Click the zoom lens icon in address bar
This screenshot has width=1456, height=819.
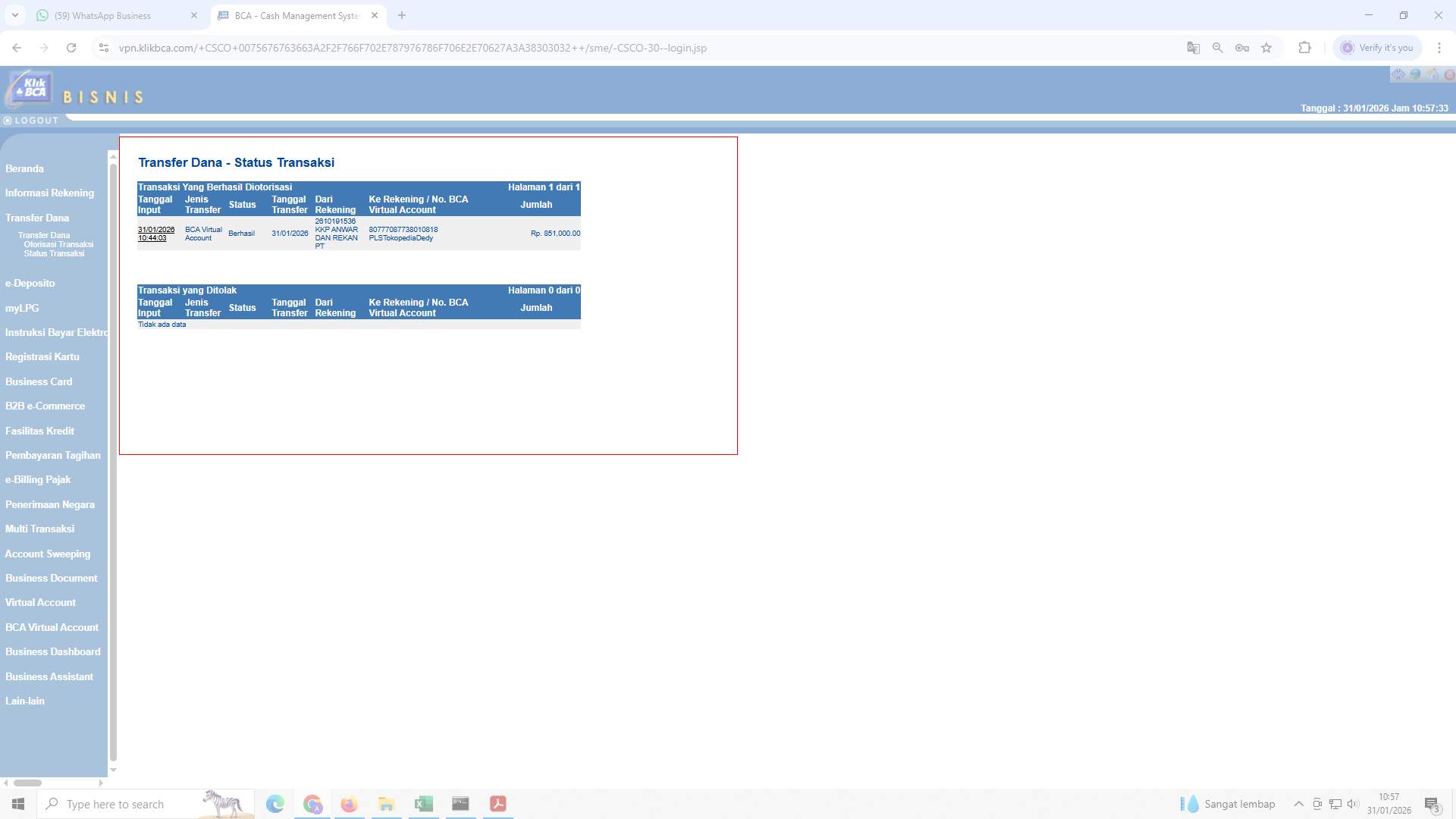[x=1218, y=47]
